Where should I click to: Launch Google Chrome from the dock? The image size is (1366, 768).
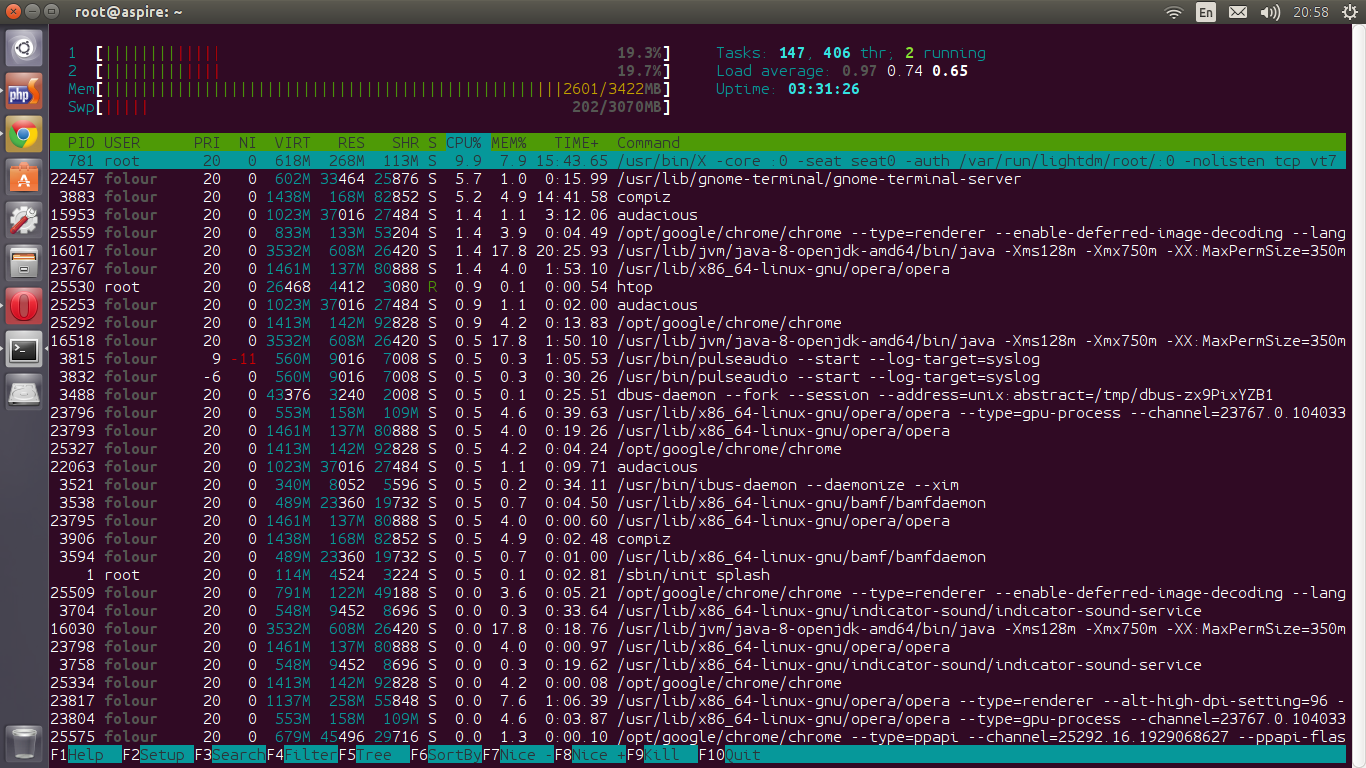pos(24,135)
